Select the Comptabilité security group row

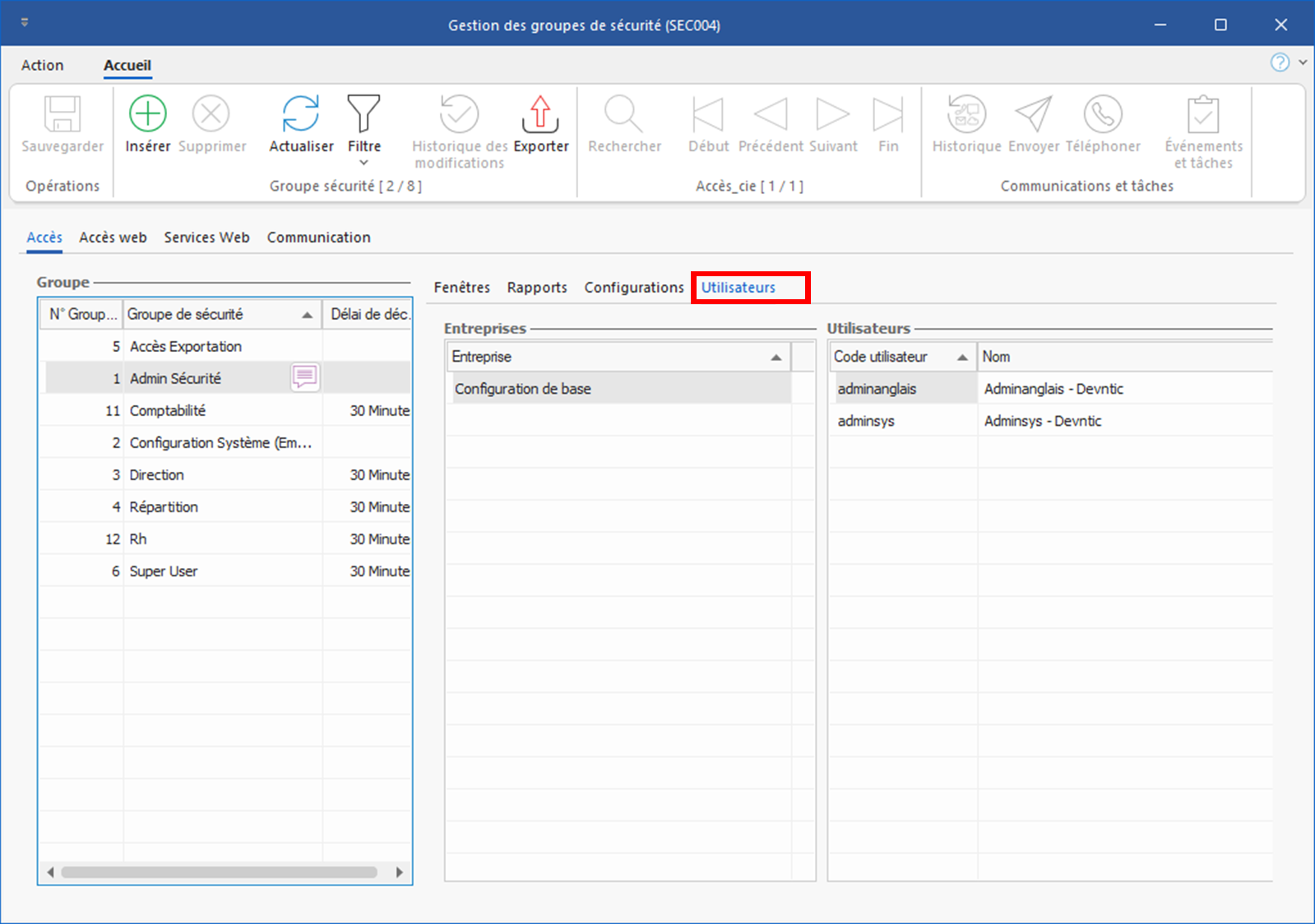coord(168,410)
